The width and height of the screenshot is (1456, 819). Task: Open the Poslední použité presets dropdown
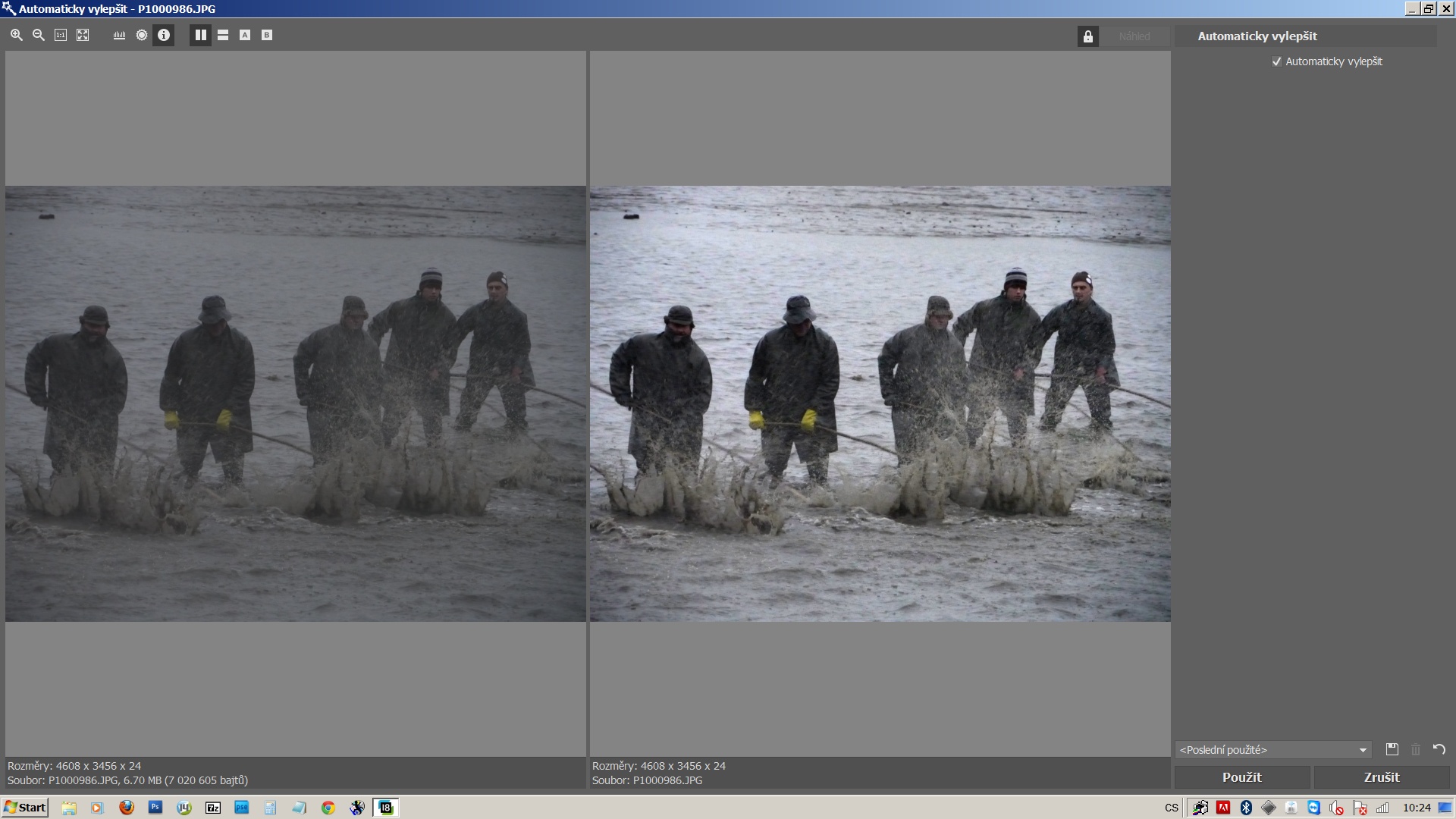pos(1274,750)
